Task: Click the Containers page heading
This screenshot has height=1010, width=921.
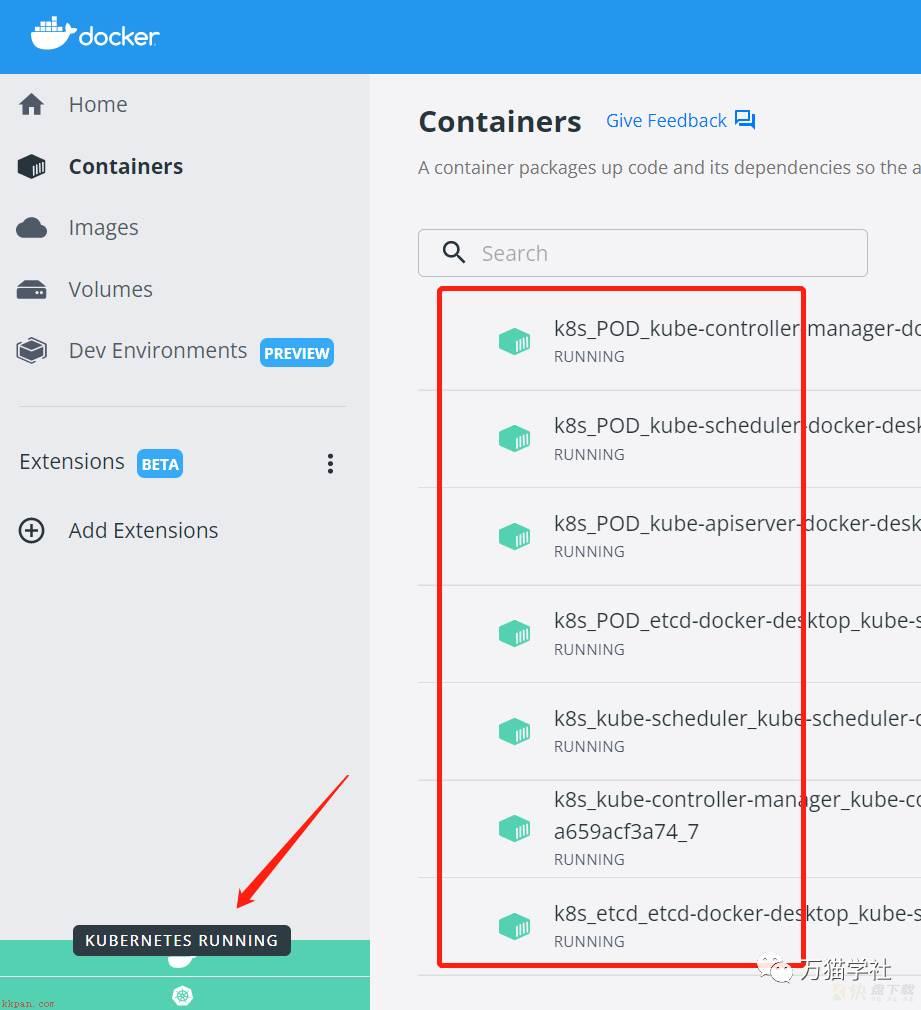Action: tap(500, 122)
